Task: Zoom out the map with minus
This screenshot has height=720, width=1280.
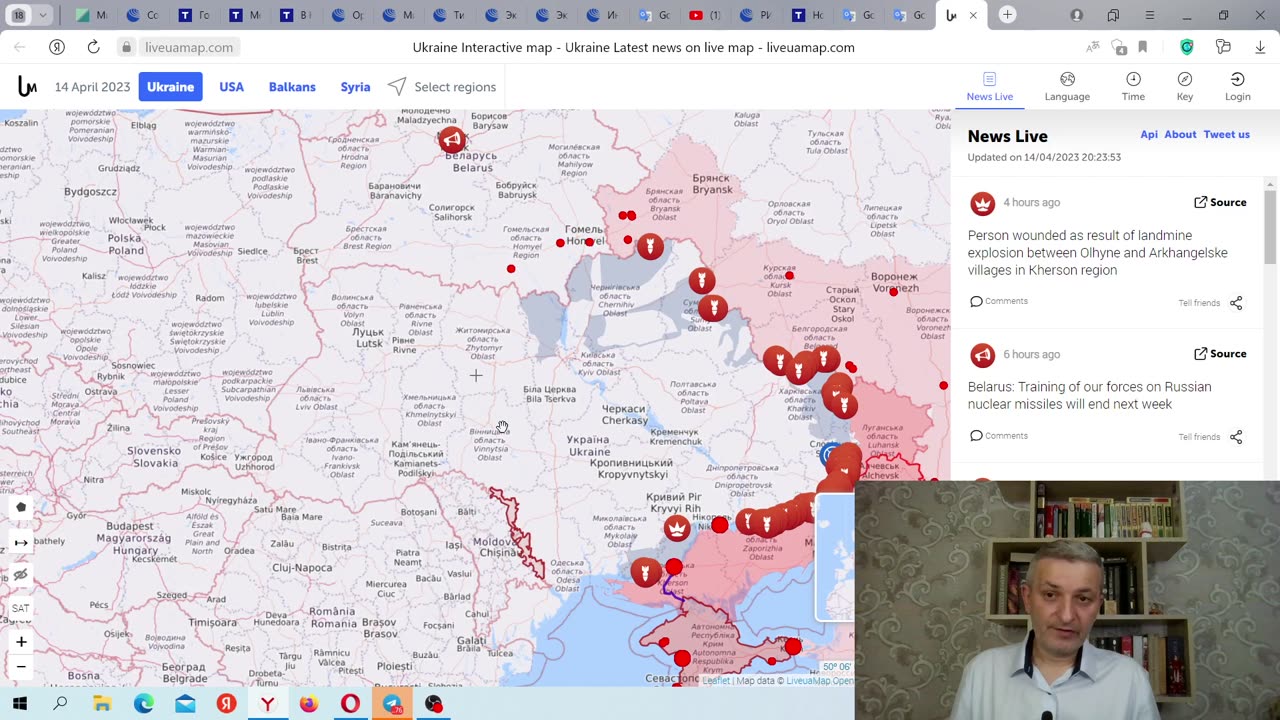Action: (21, 666)
